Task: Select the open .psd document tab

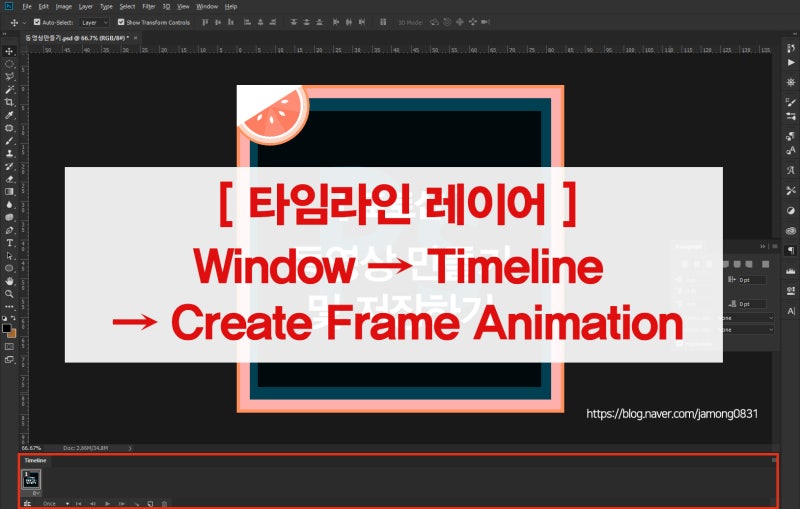Action: (77, 38)
